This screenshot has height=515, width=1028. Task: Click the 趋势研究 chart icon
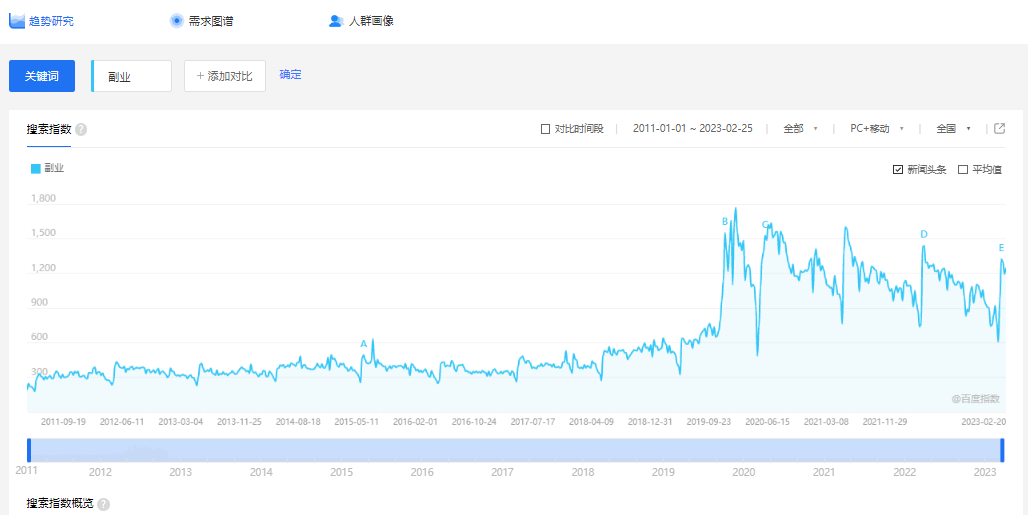(x=17, y=21)
